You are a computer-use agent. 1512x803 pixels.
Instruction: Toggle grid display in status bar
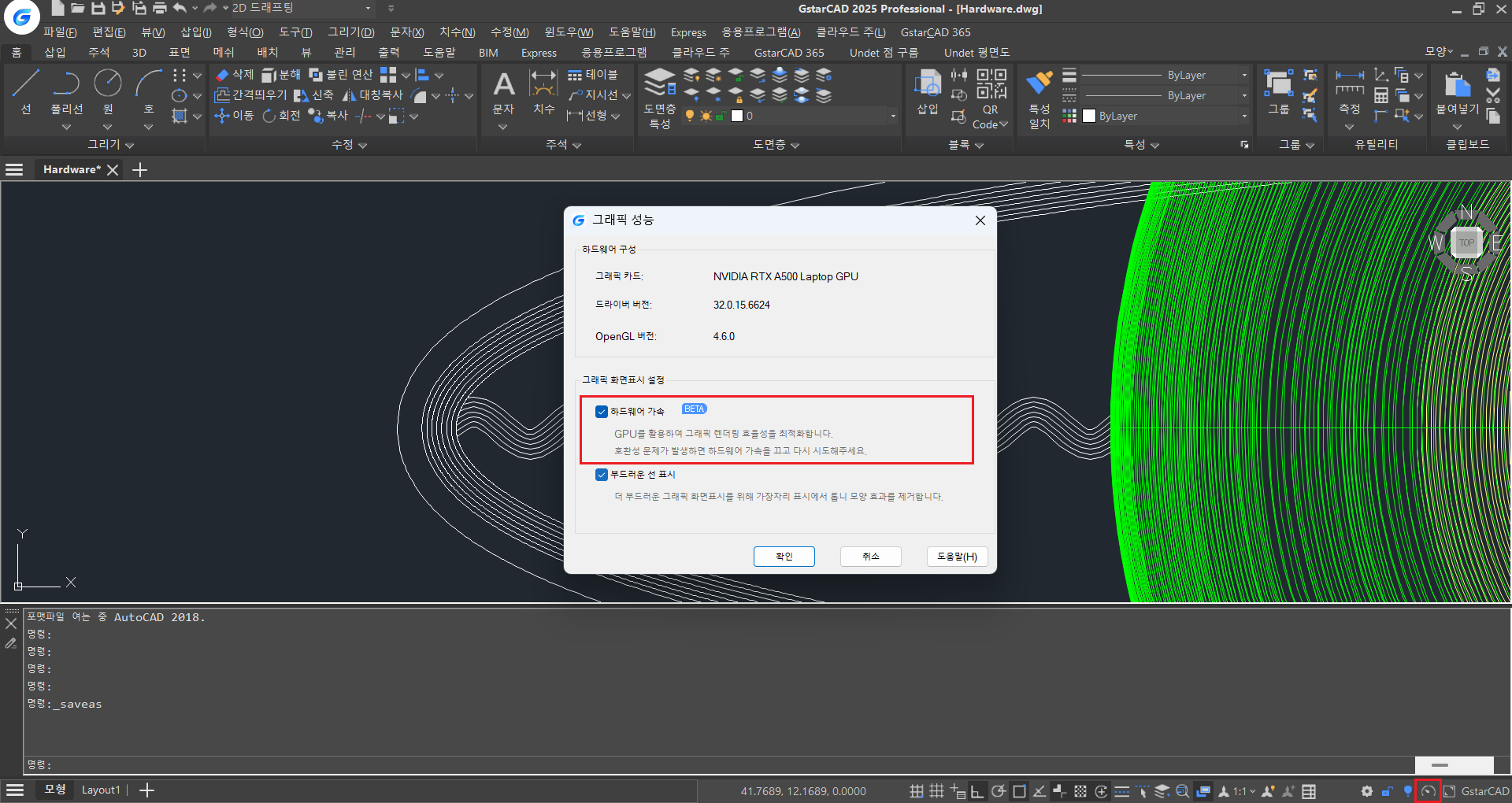(x=936, y=791)
